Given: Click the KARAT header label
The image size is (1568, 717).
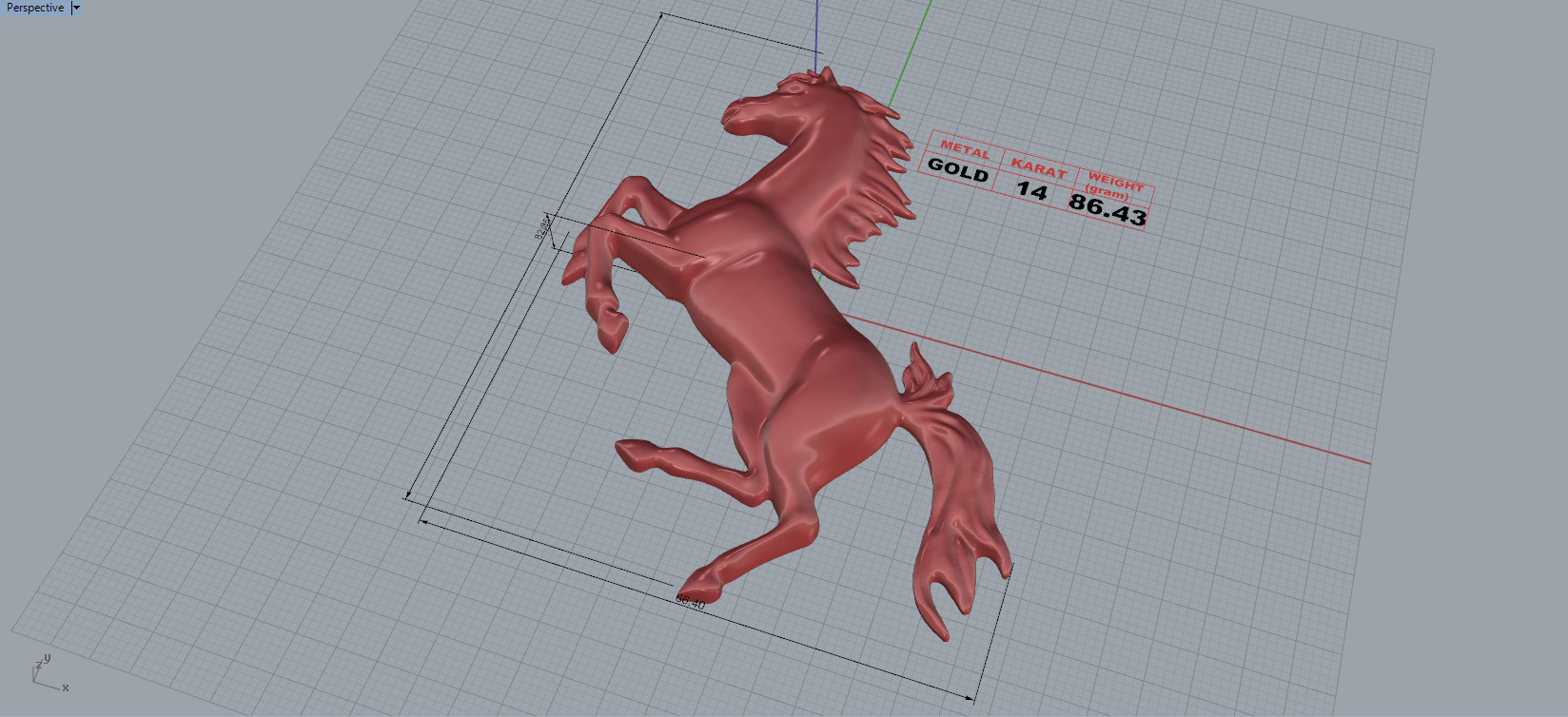Looking at the screenshot, I should coord(1038,168).
